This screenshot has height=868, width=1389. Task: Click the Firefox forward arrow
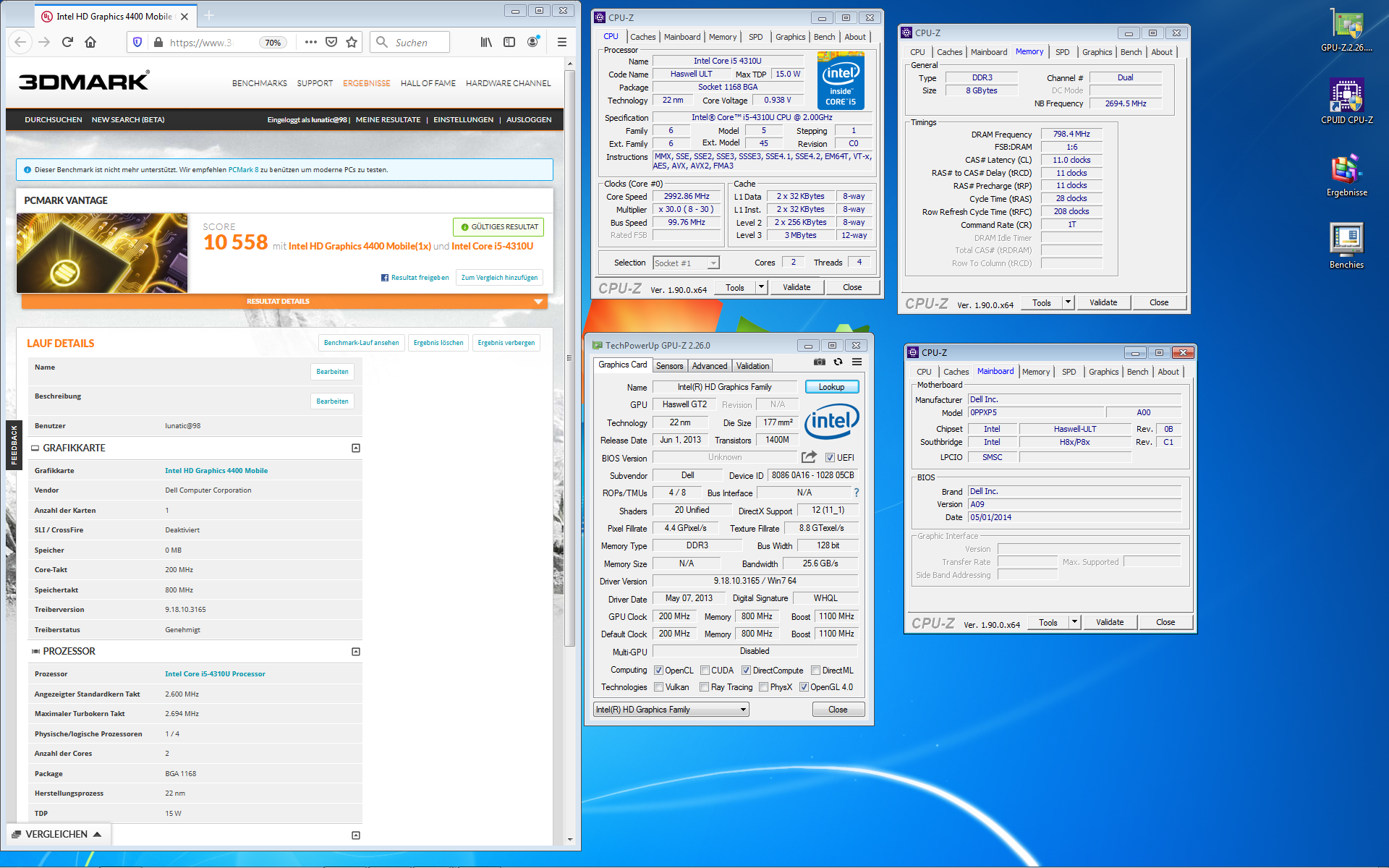[44, 42]
